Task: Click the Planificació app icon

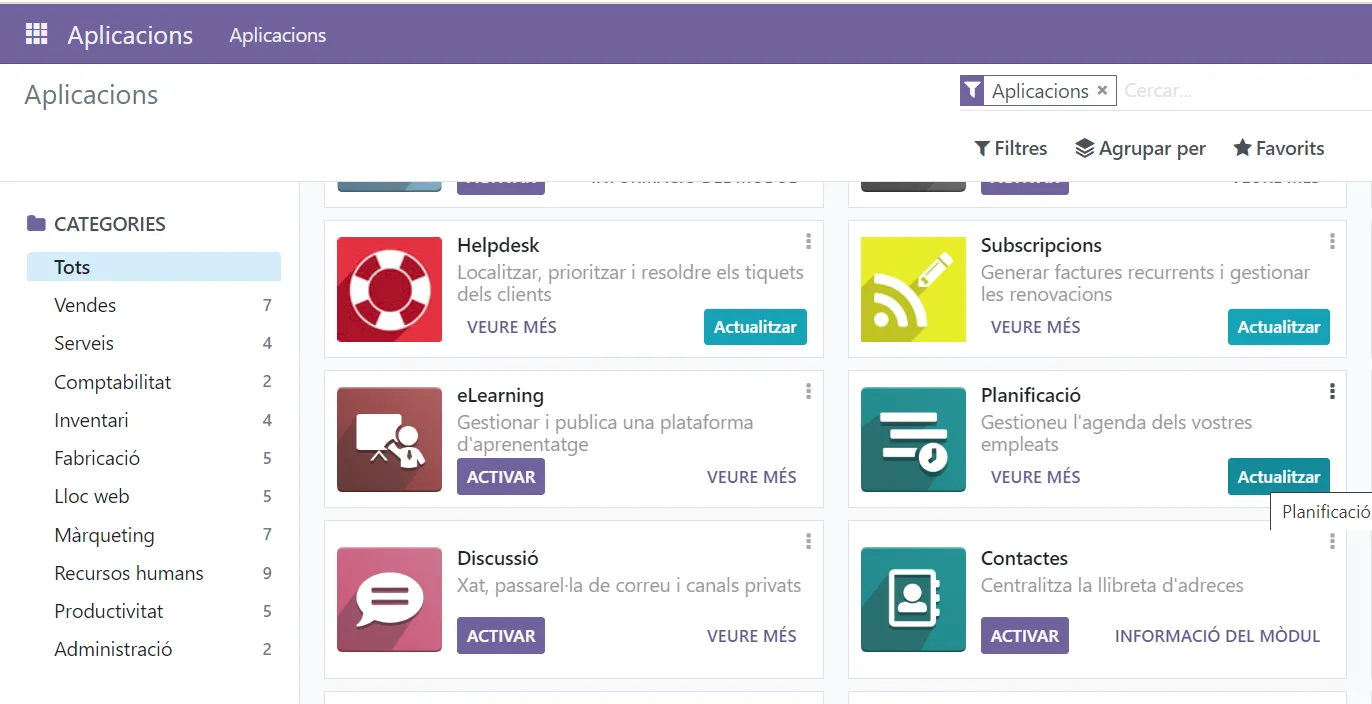Action: point(913,440)
